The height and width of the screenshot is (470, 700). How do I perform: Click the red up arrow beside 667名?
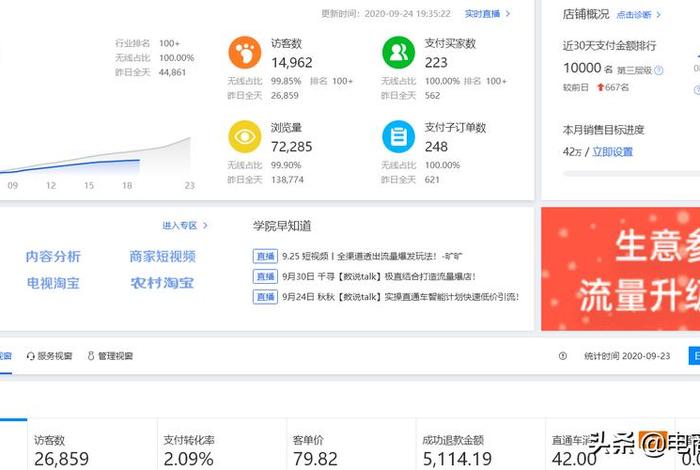pyautogui.click(x=600, y=87)
